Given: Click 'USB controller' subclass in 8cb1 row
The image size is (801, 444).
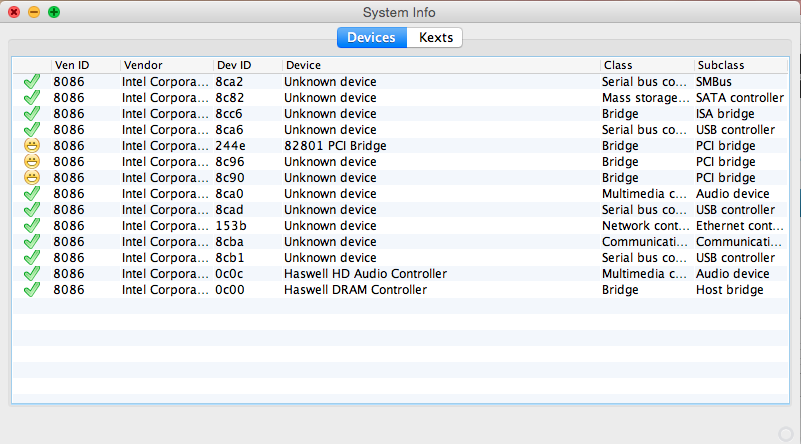Looking at the screenshot, I should click(x=735, y=258).
